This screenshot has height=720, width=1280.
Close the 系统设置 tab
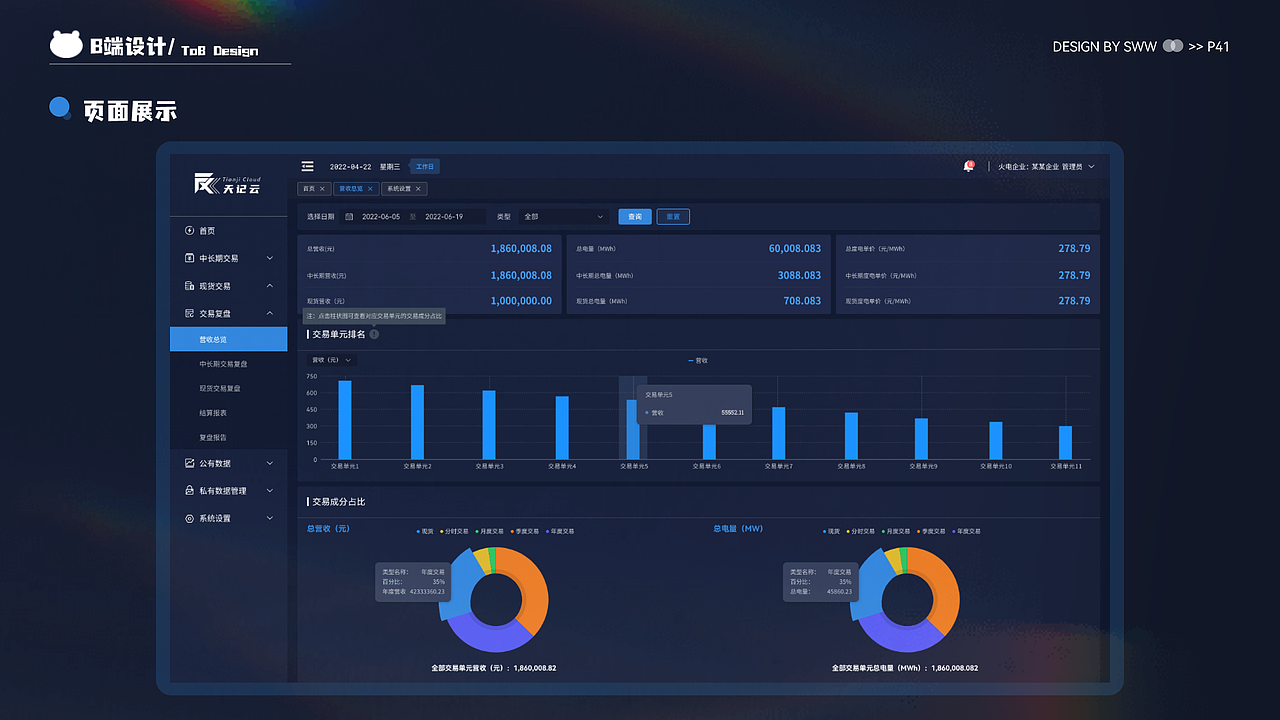tap(419, 189)
